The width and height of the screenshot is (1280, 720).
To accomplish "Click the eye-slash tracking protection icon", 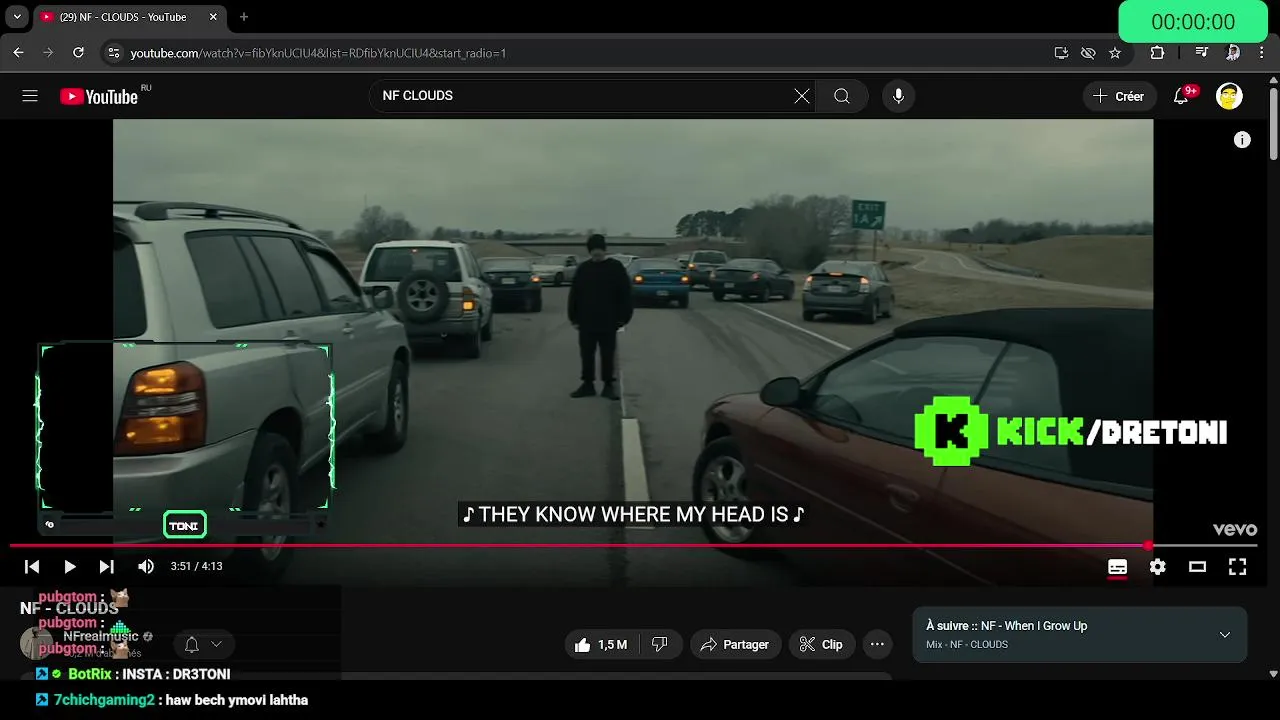I will [1088, 53].
